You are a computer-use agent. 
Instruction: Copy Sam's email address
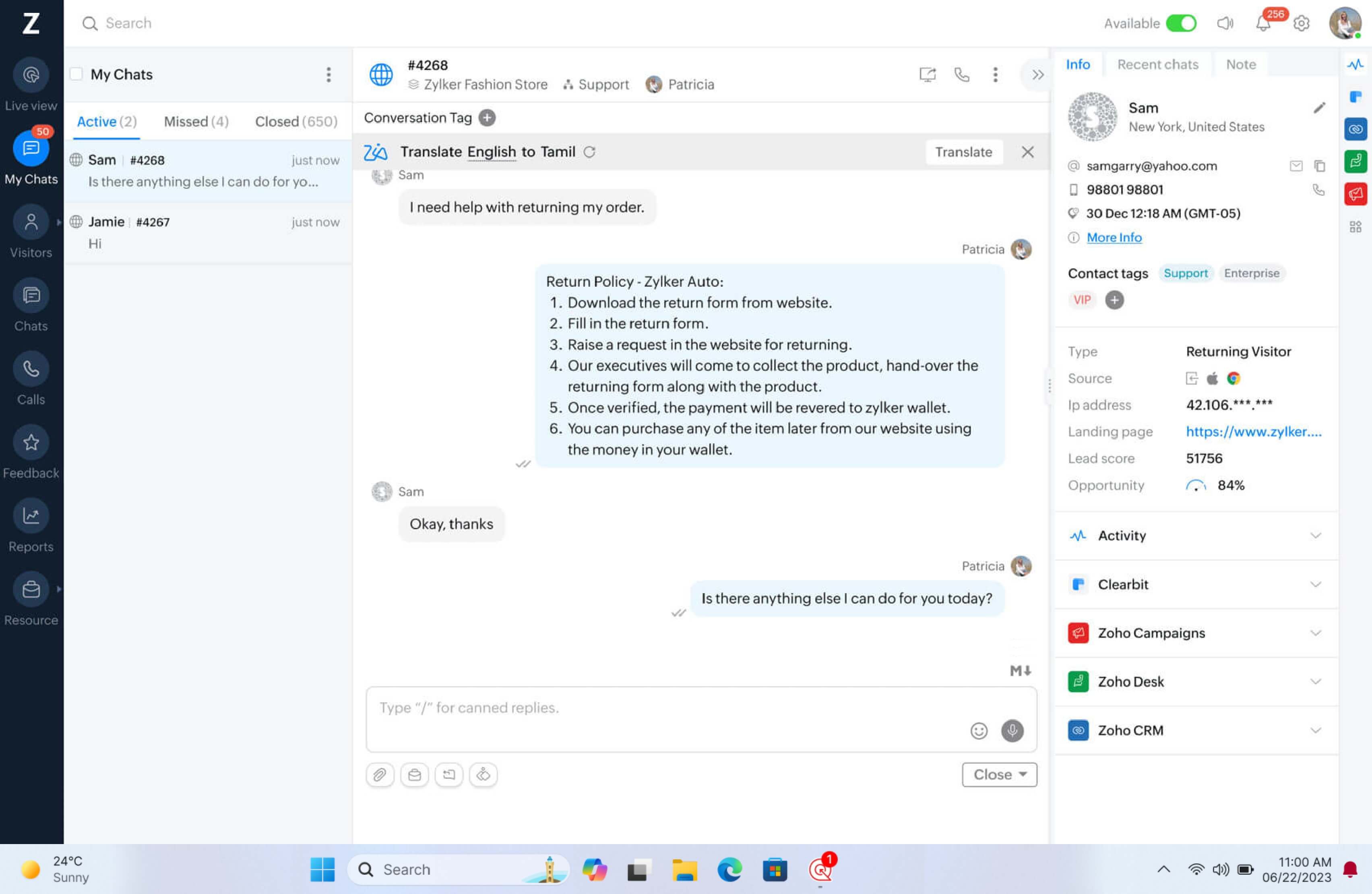coord(1320,166)
